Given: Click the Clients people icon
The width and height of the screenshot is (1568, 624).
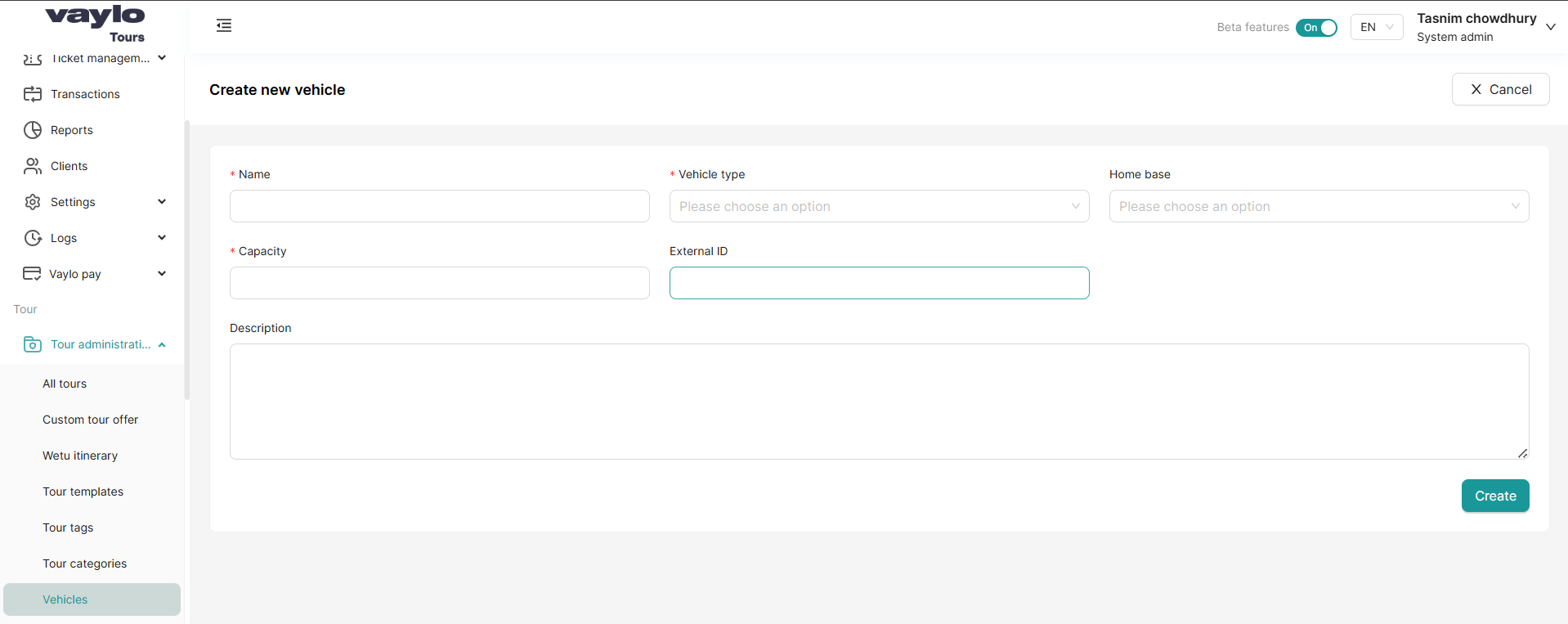Looking at the screenshot, I should click(x=33, y=166).
